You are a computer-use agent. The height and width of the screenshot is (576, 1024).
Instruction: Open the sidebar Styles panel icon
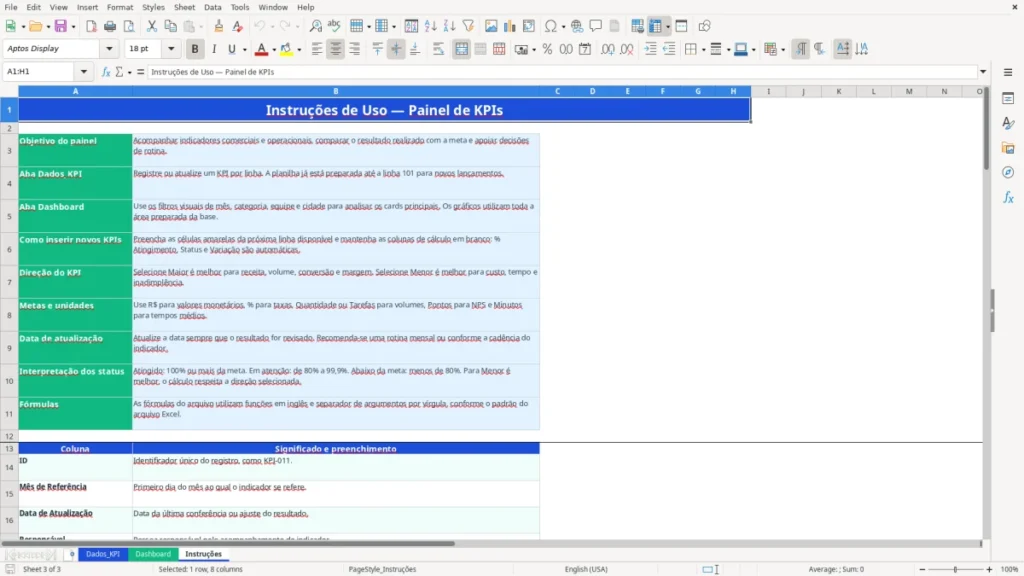(x=1008, y=123)
